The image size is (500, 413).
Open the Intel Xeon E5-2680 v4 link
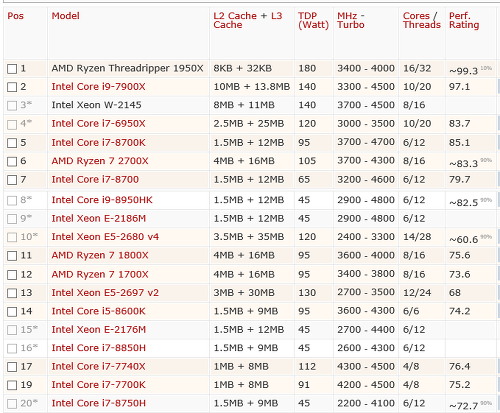105,237
